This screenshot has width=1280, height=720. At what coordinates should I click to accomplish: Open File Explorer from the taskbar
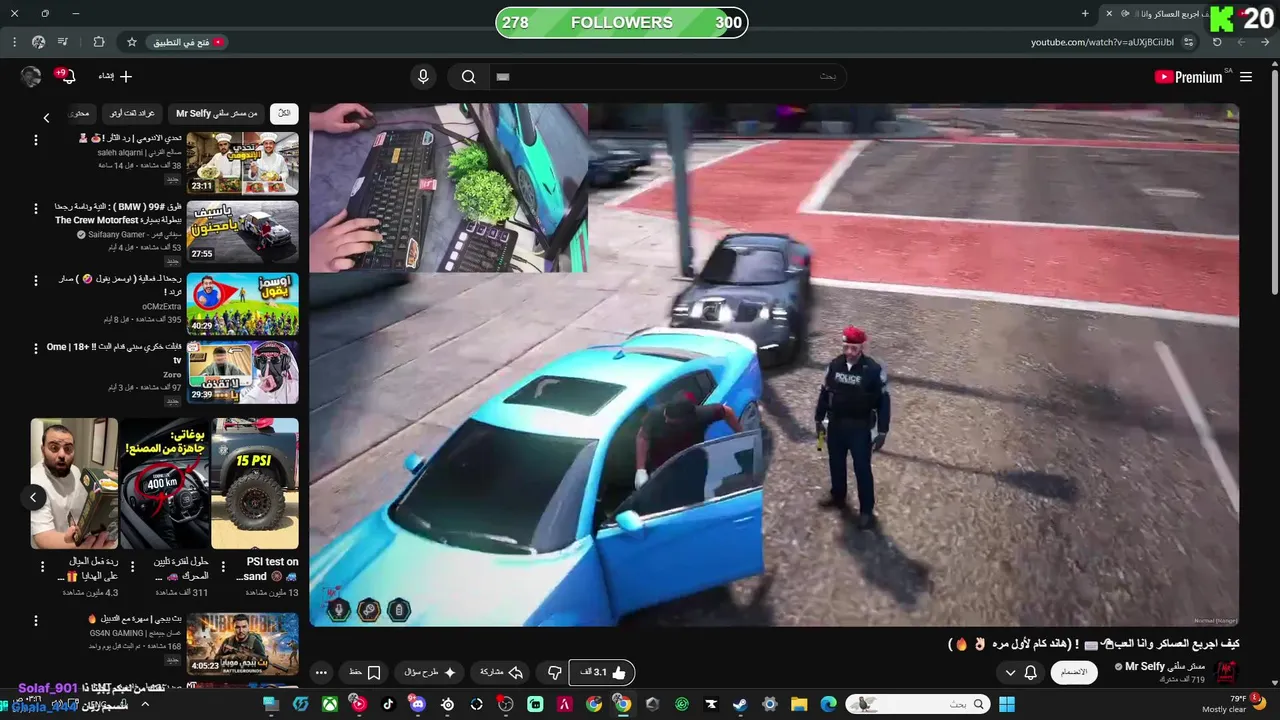799,704
